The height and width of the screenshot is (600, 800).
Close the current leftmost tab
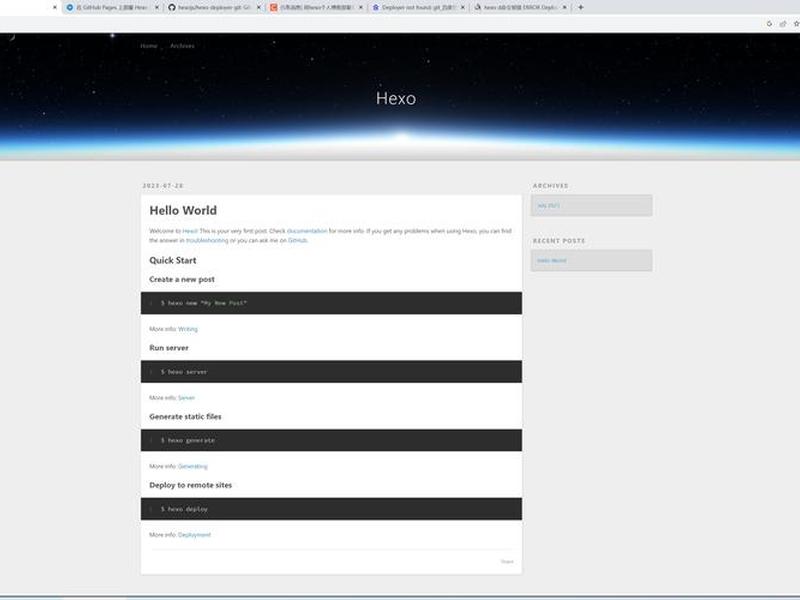pos(55,7)
